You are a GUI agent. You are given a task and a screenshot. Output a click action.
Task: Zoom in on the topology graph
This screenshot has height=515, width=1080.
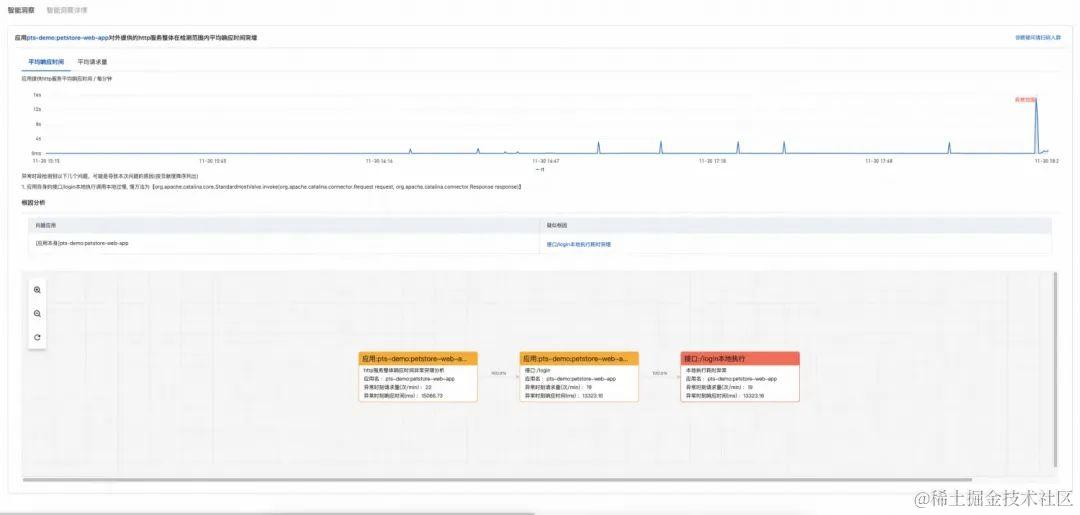click(x=37, y=291)
